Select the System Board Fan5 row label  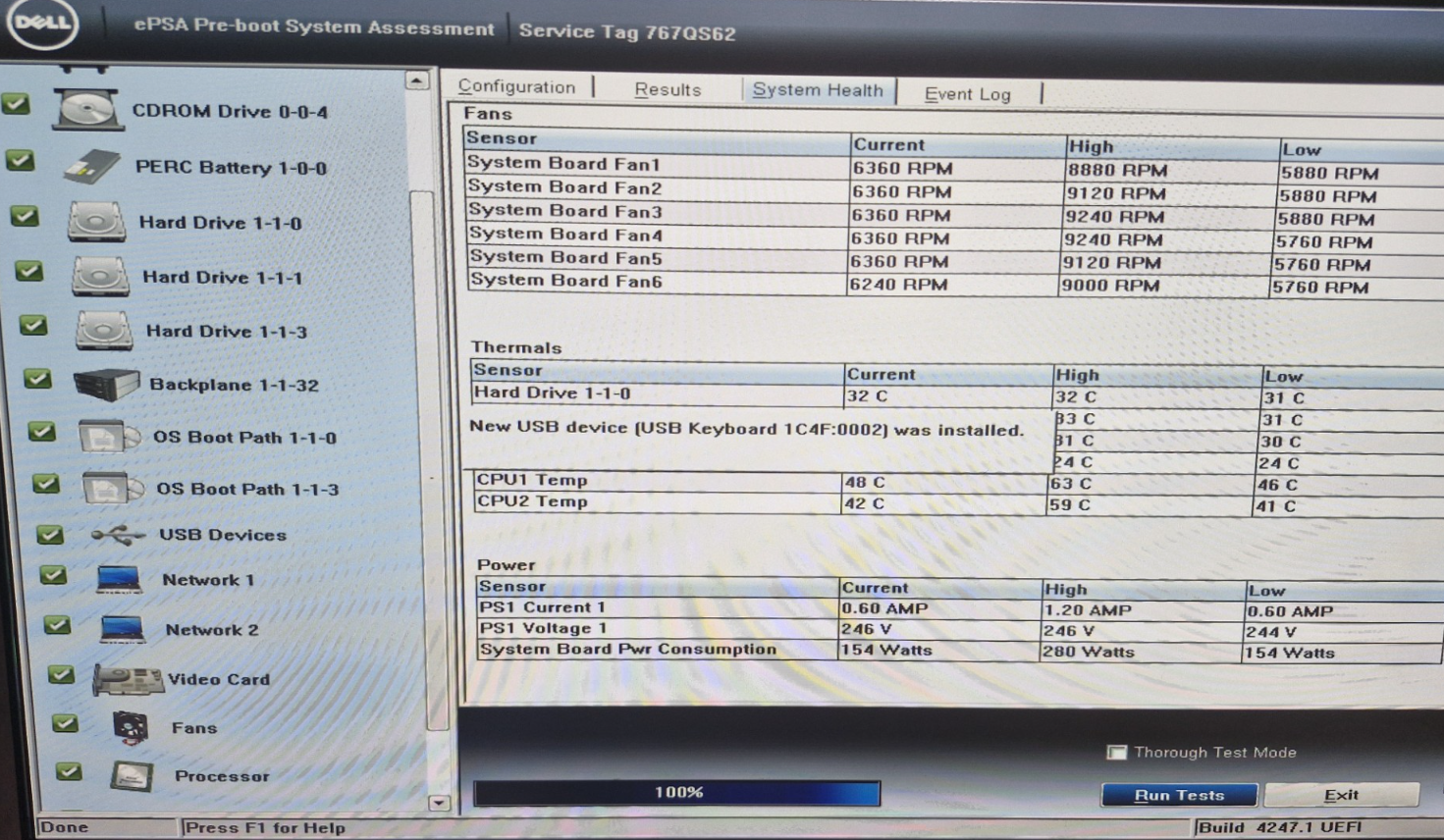(566, 257)
